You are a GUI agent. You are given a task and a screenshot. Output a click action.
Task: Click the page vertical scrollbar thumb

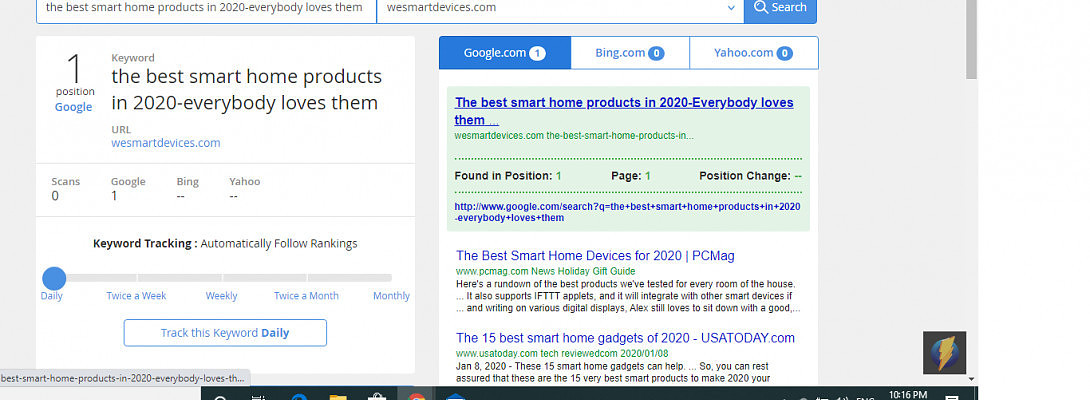(x=971, y=40)
